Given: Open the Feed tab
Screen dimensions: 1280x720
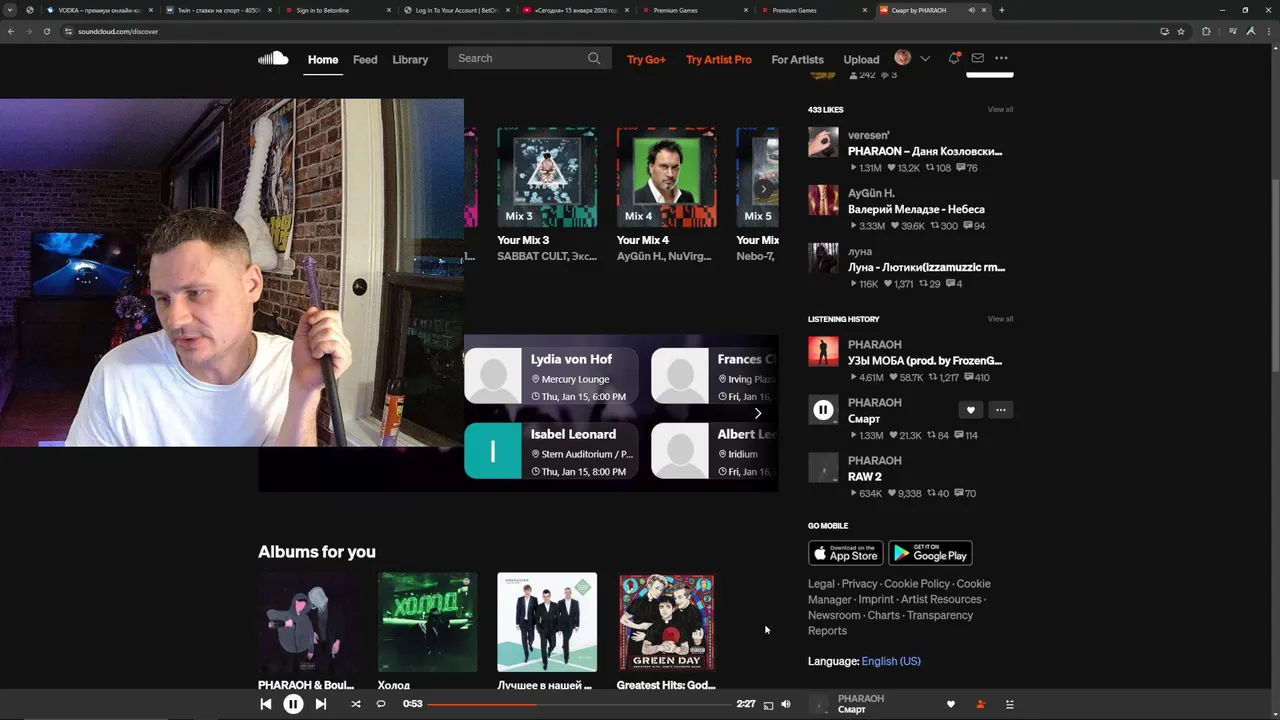Looking at the screenshot, I should pyautogui.click(x=365, y=59).
